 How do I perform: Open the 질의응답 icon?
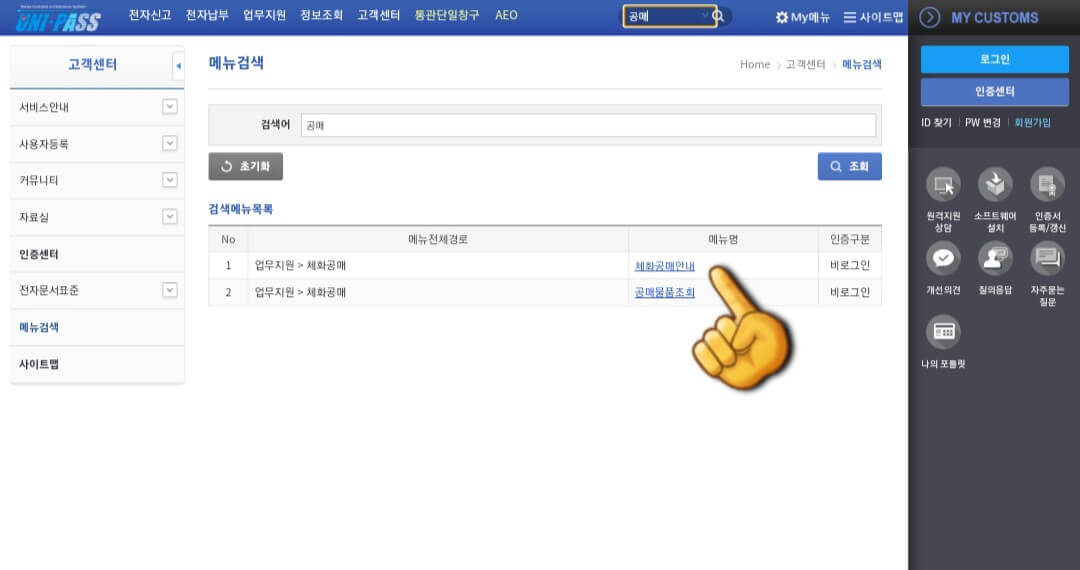tap(995, 258)
